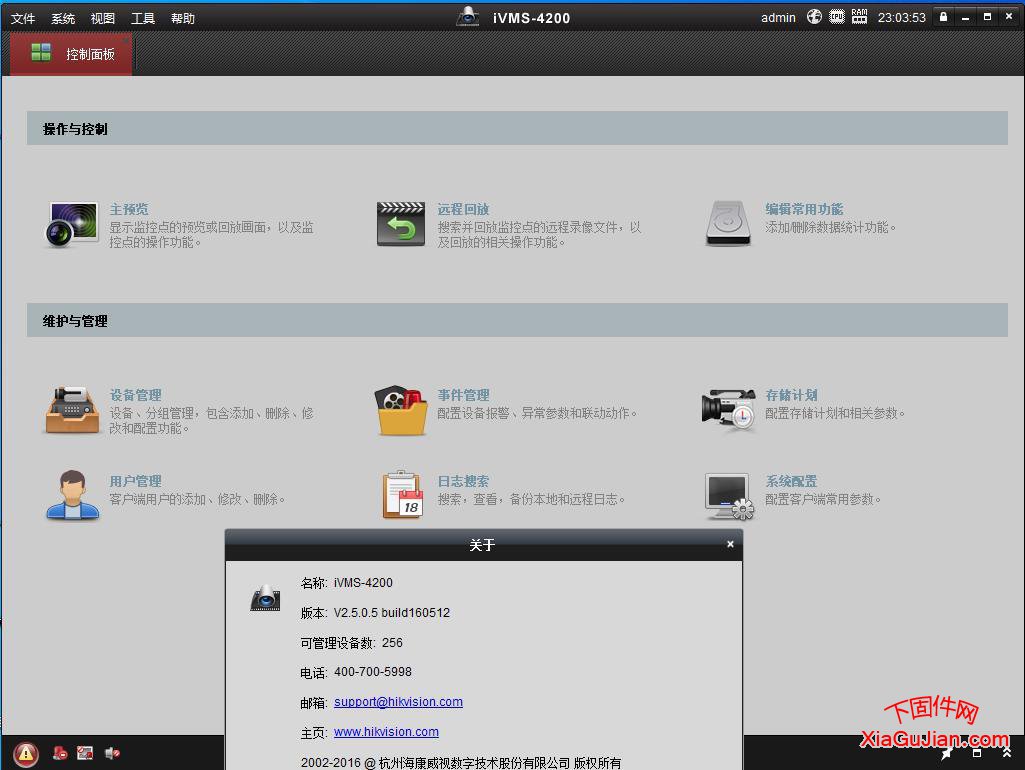Close the 关于 about dialog
The width and height of the screenshot is (1025, 770).
tap(730, 544)
